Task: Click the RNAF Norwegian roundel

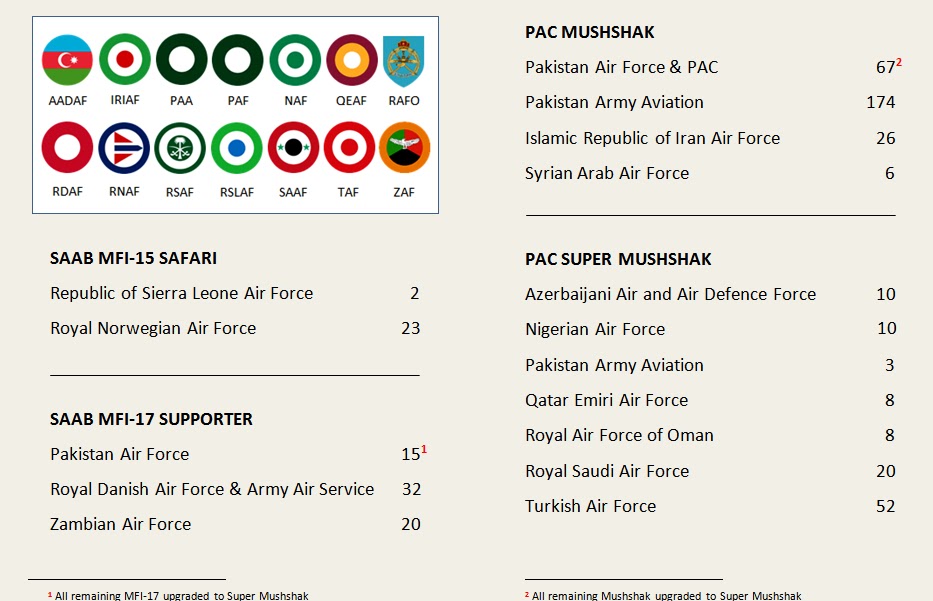Action: (124, 148)
